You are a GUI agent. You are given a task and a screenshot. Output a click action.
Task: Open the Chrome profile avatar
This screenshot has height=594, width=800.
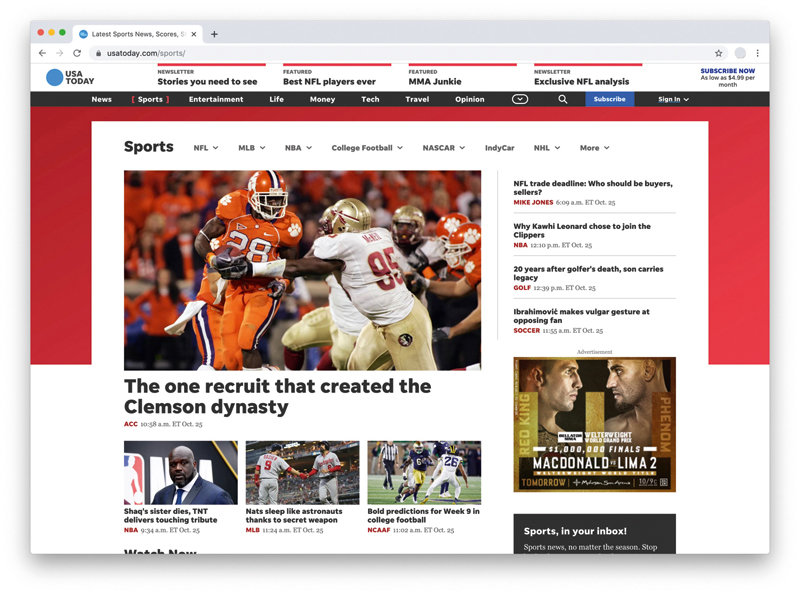pyautogui.click(x=740, y=53)
